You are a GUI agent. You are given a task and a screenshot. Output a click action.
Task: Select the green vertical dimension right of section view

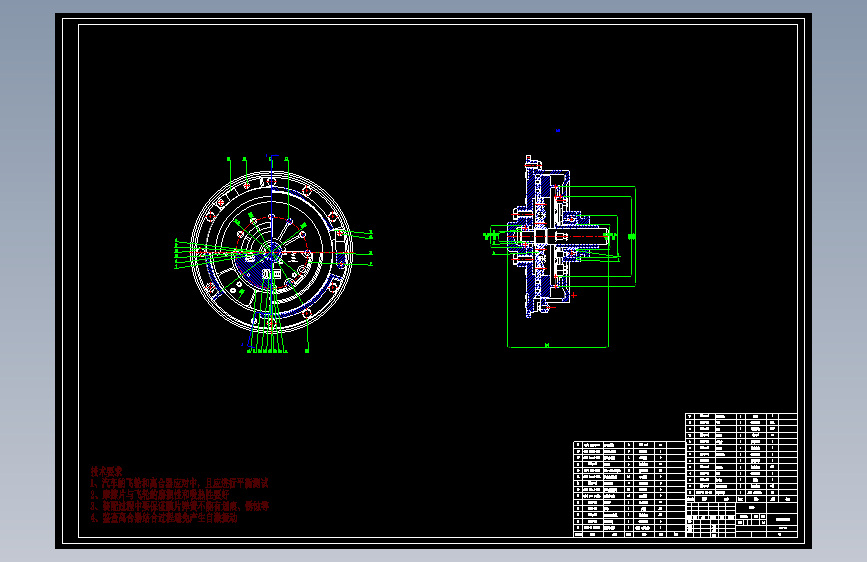[x=633, y=237]
